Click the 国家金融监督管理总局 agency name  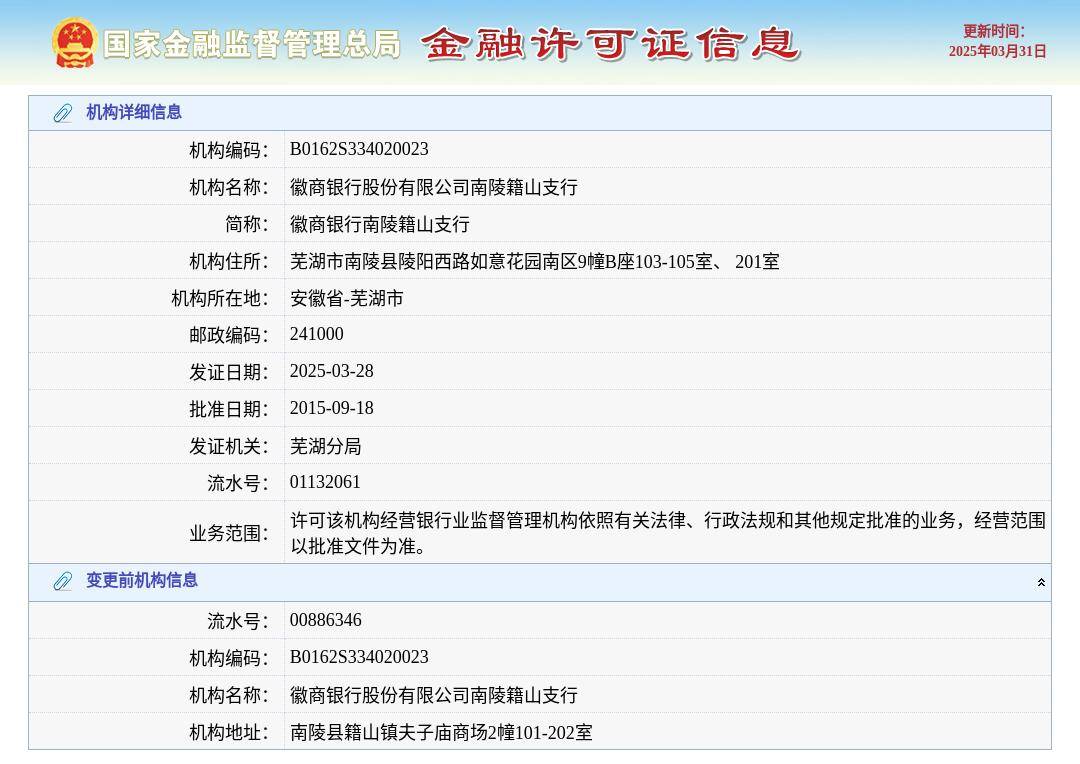point(251,44)
